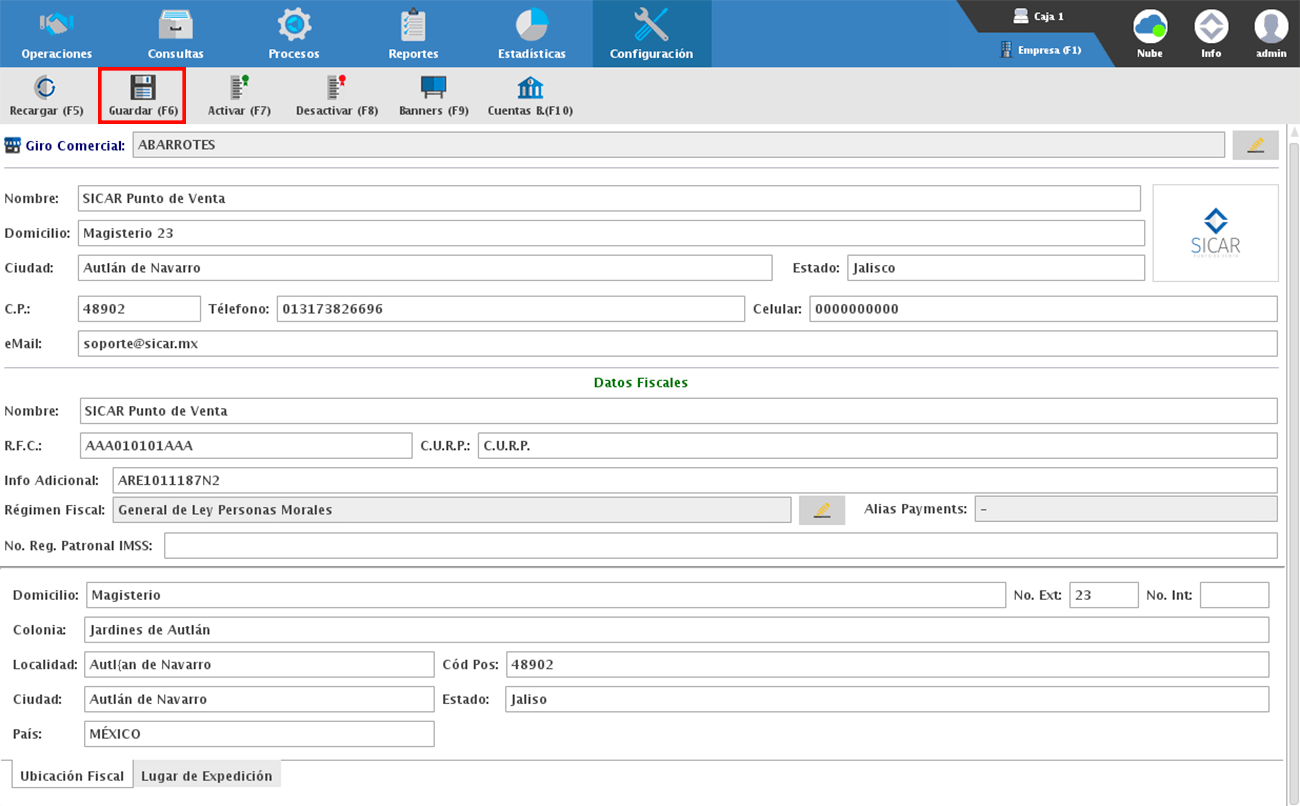Go to the Estadísticas section
Screen dimensions: 1300x806
(531, 34)
